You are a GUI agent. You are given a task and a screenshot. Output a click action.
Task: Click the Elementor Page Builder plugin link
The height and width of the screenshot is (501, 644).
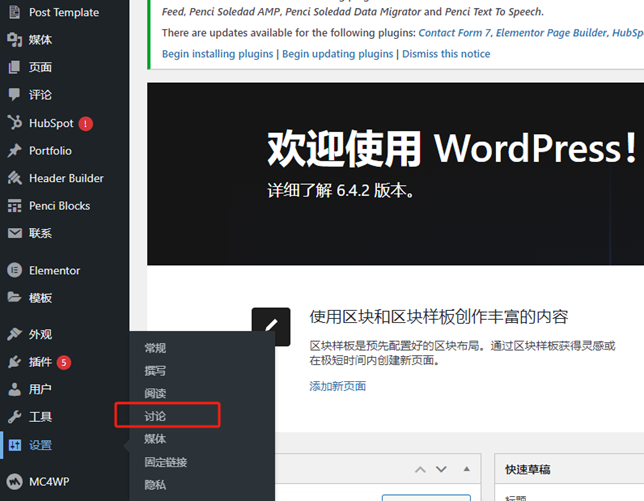[551, 33]
